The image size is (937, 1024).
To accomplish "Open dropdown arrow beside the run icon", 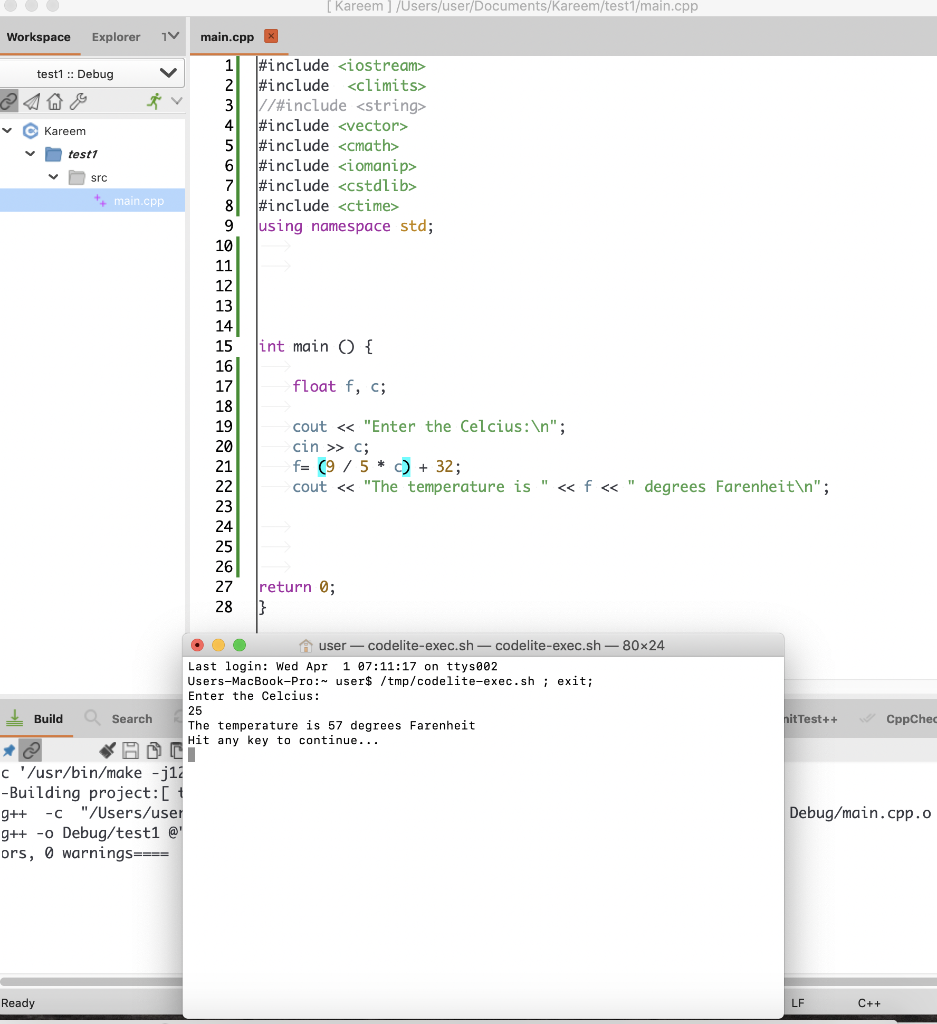I will [176, 101].
